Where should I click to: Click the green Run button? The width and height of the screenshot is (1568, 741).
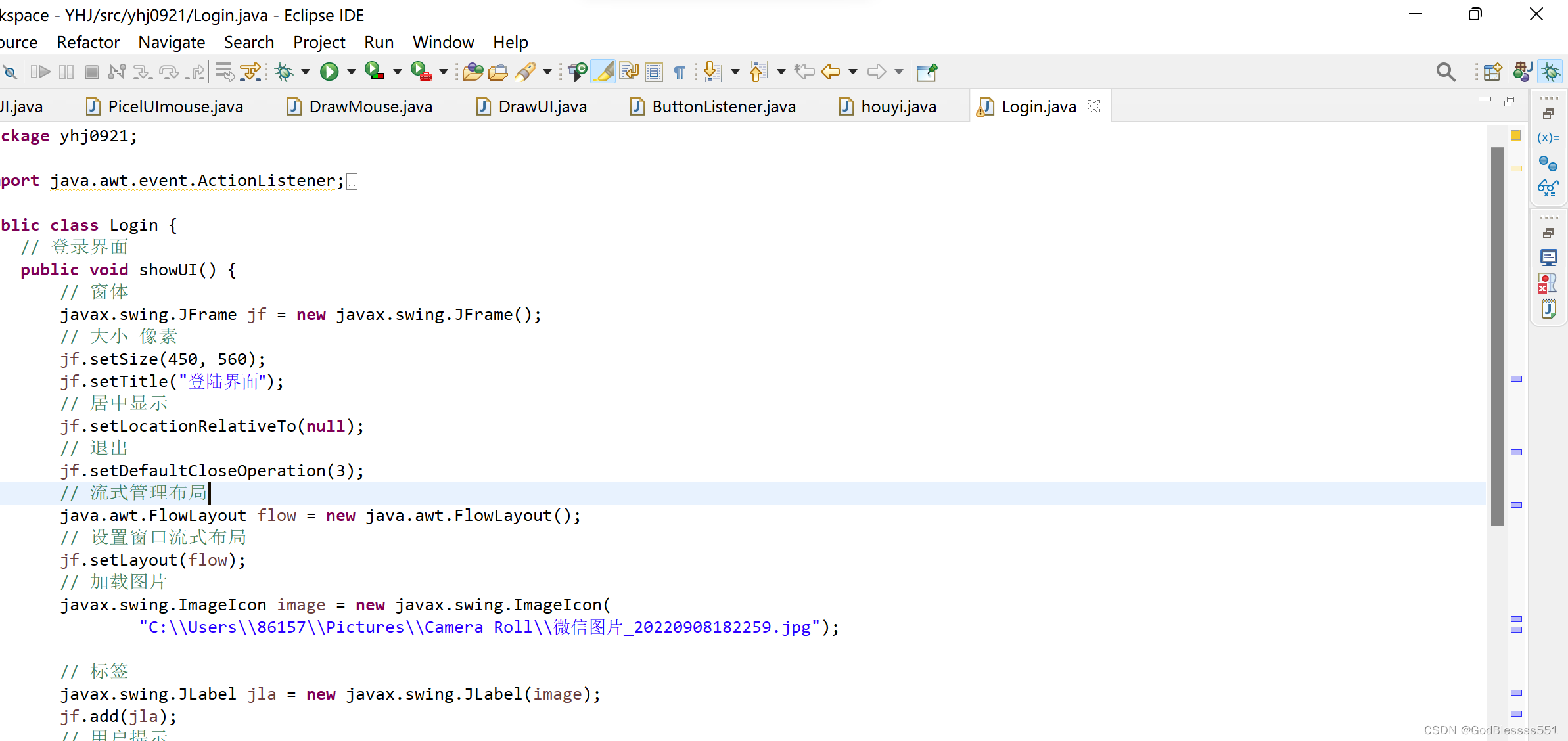(x=329, y=72)
